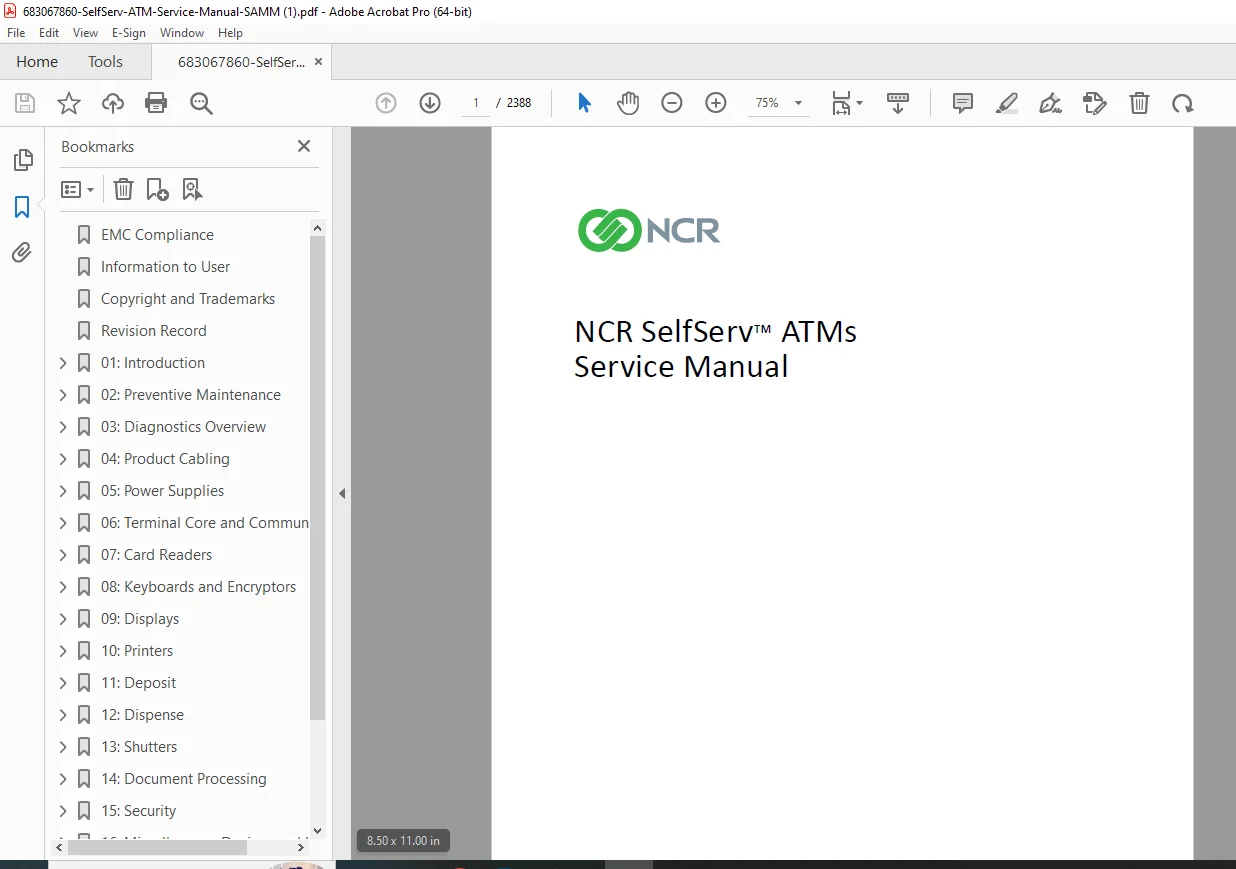The height and width of the screenshot is (869, 1236).
Task: Expand the 01: Introduction bookmark
Action: pyautogui.click(x=63, y=363)
